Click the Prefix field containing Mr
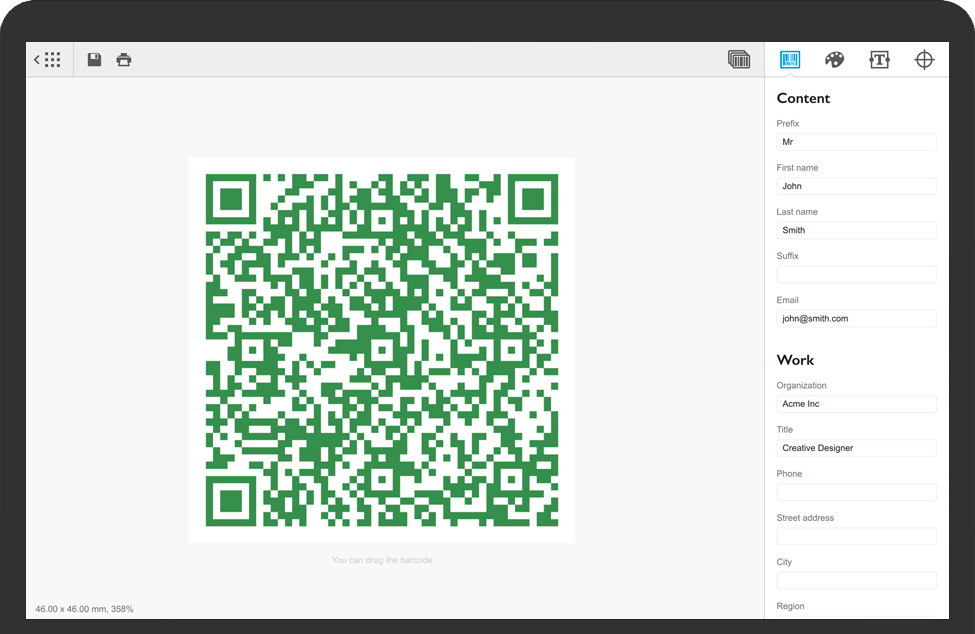This screenshot has width=975, height=634. coord(856,142)
